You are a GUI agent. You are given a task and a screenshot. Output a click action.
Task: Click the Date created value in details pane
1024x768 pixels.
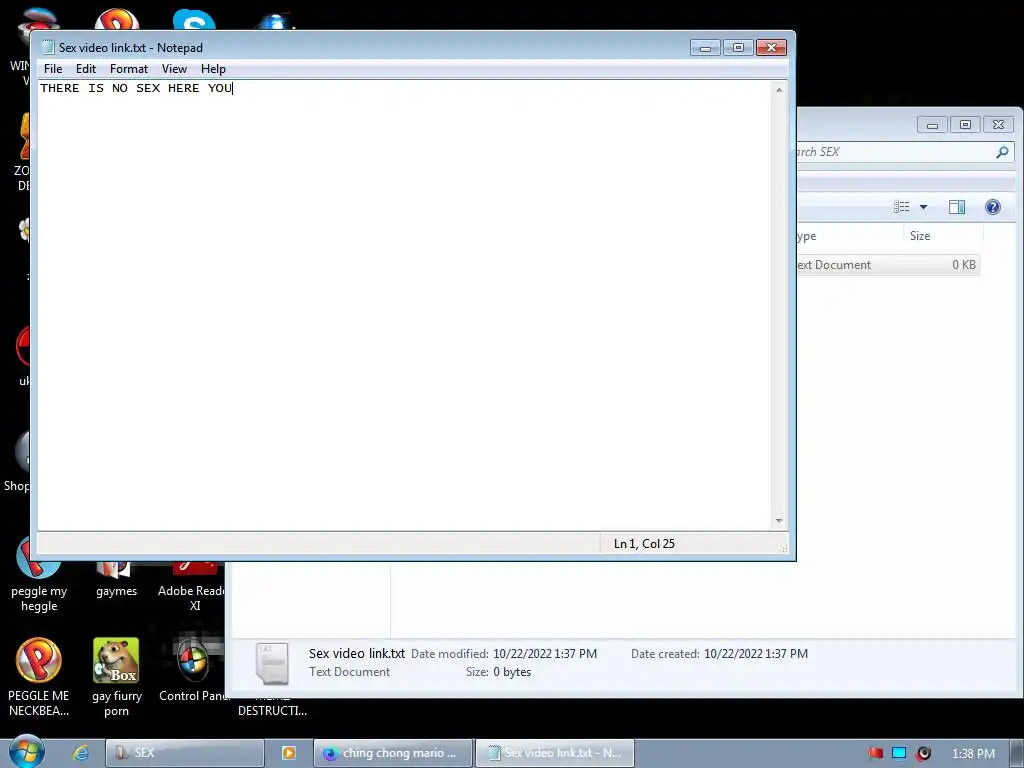point(756,654)
